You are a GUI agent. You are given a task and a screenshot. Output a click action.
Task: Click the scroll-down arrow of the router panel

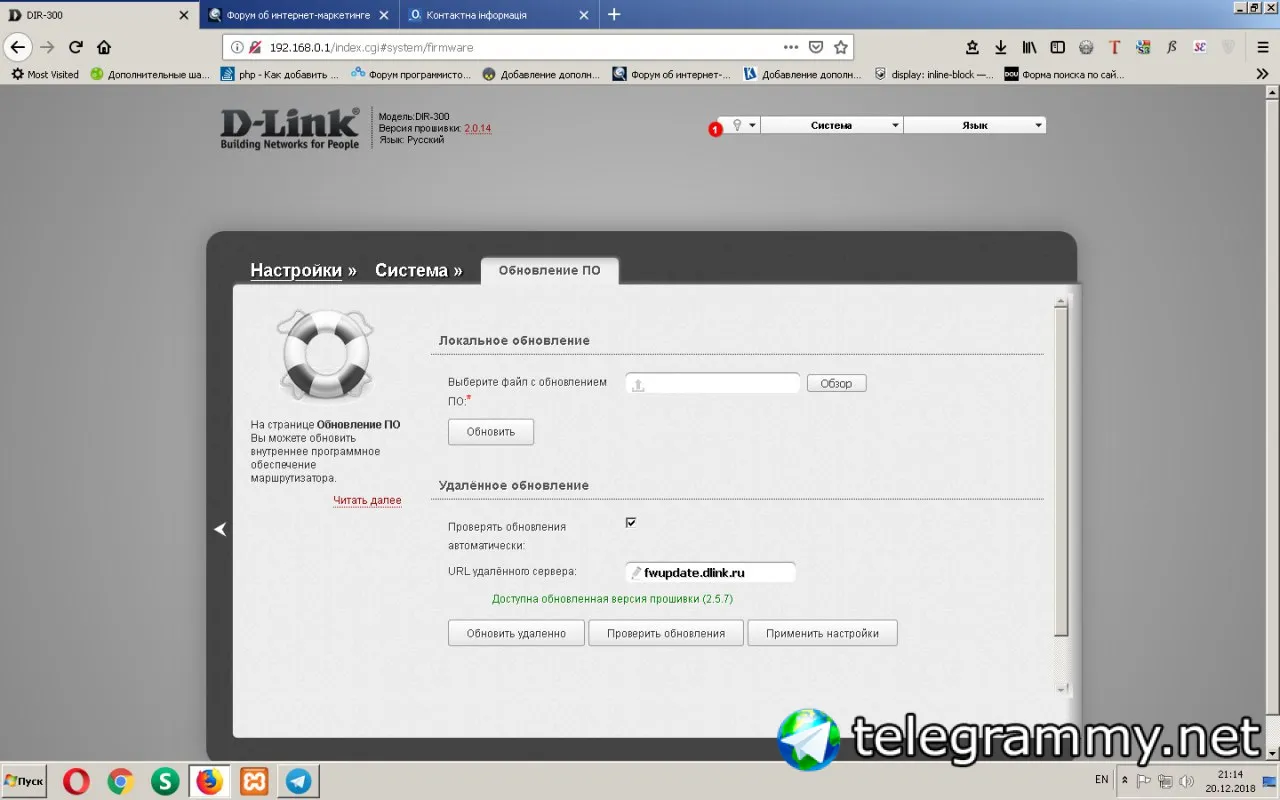1061,688
